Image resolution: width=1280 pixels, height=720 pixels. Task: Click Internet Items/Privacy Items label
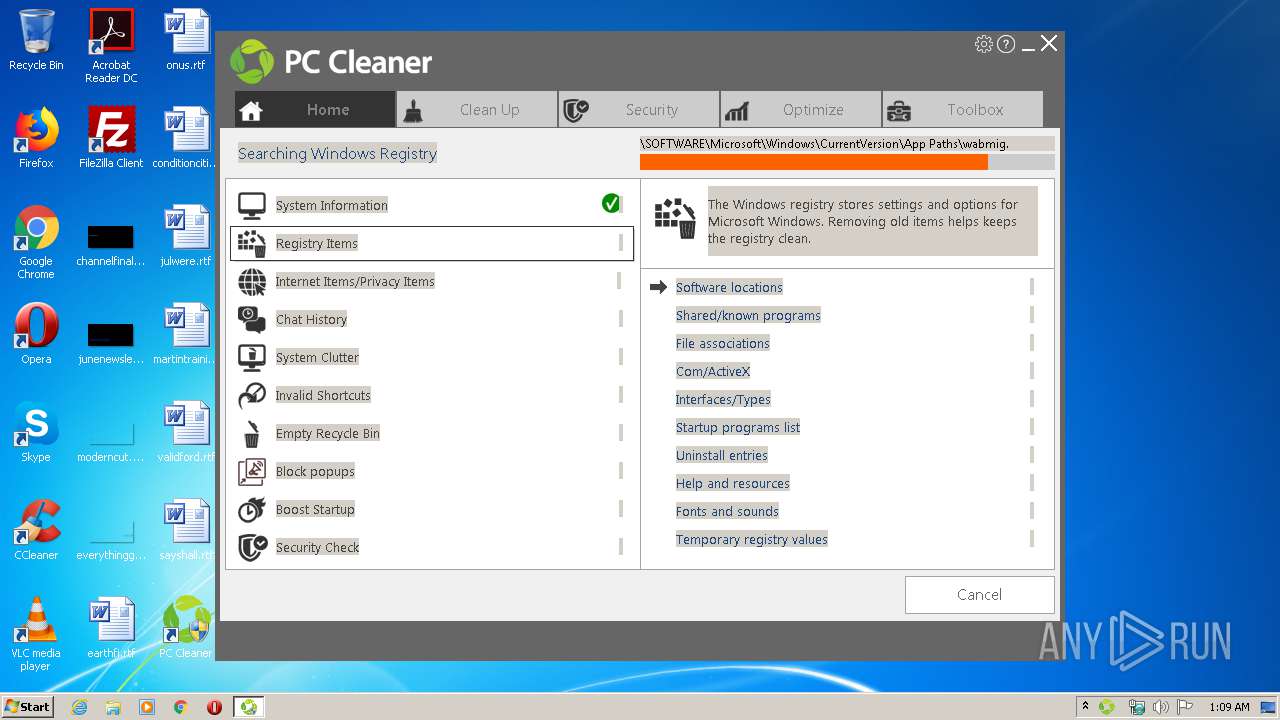355,281
